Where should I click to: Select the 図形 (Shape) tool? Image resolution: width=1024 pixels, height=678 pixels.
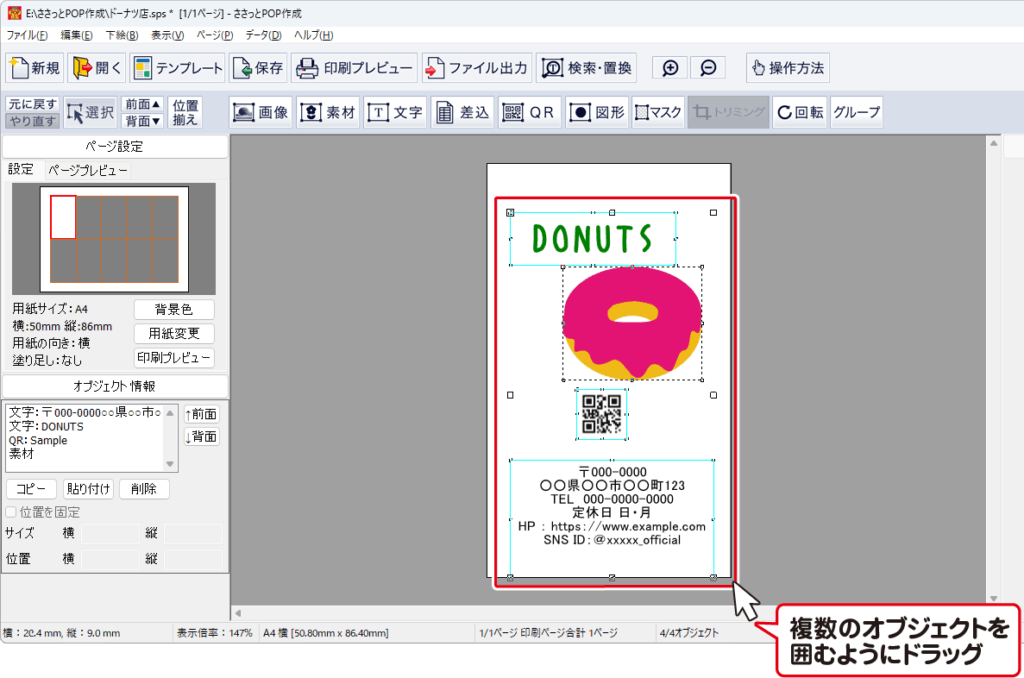point(597,113)
